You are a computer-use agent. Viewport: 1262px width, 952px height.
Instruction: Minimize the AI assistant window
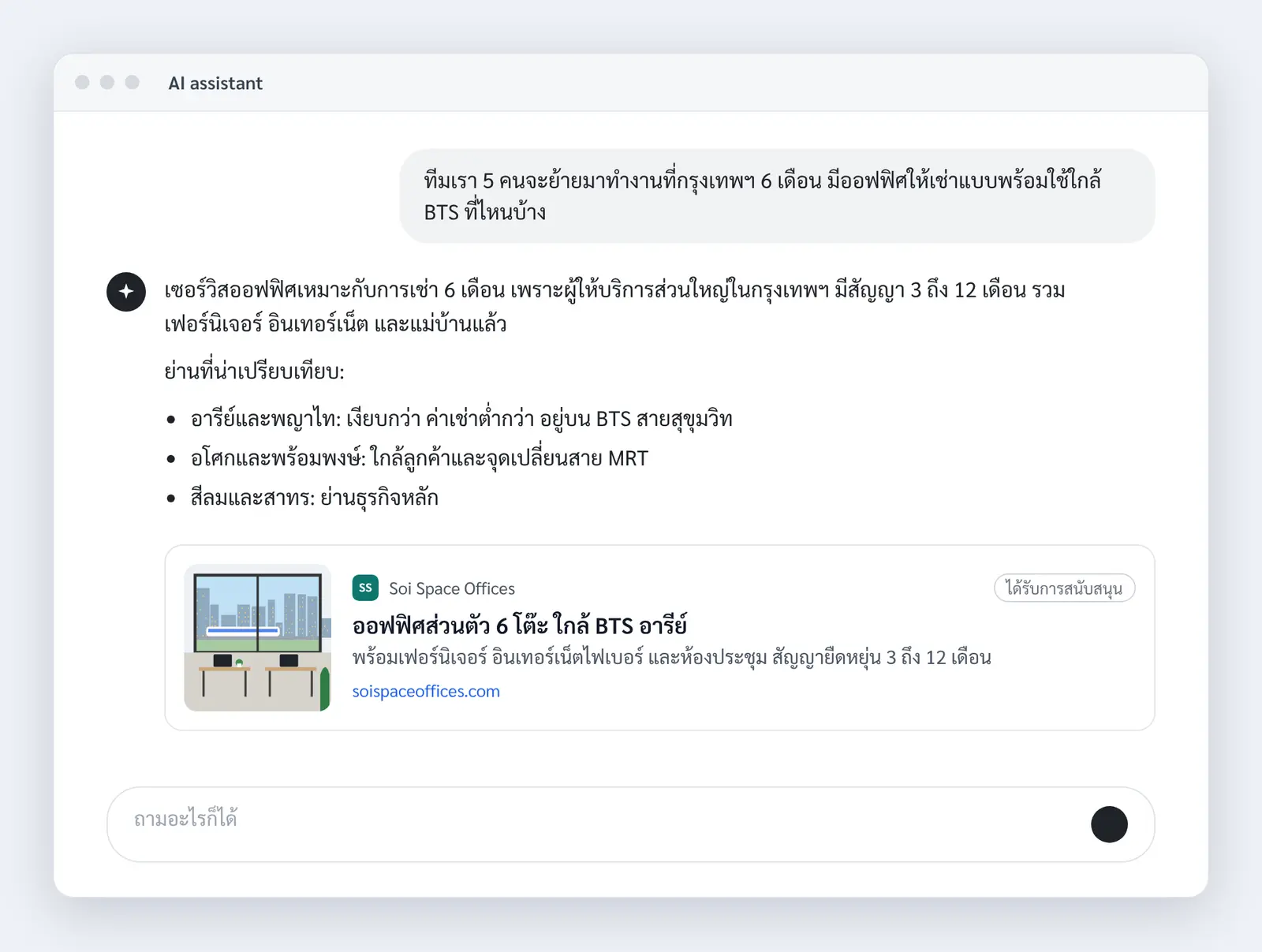pos(107,83)
